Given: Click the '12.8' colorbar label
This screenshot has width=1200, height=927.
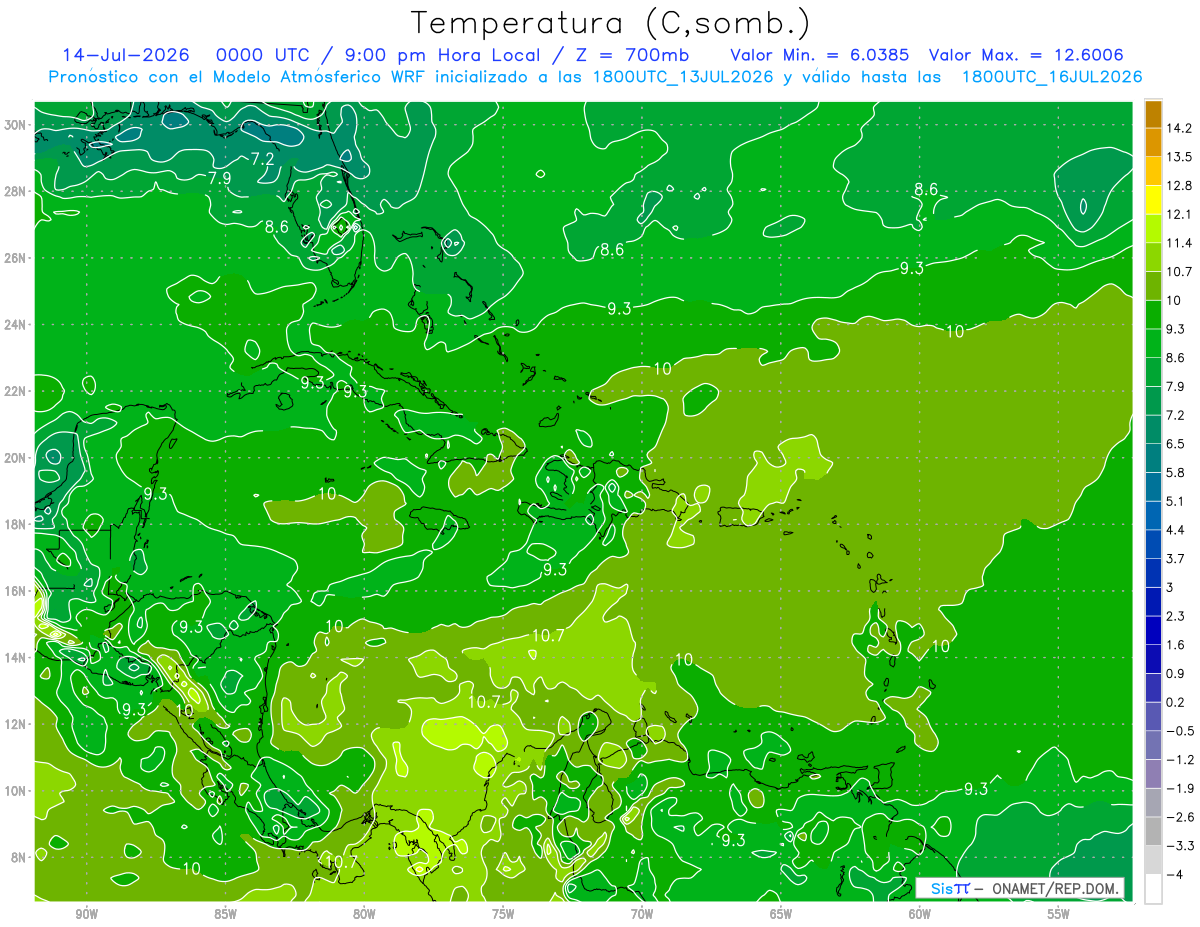Looking at the screenshot, I should click(x=1179, y=186).
